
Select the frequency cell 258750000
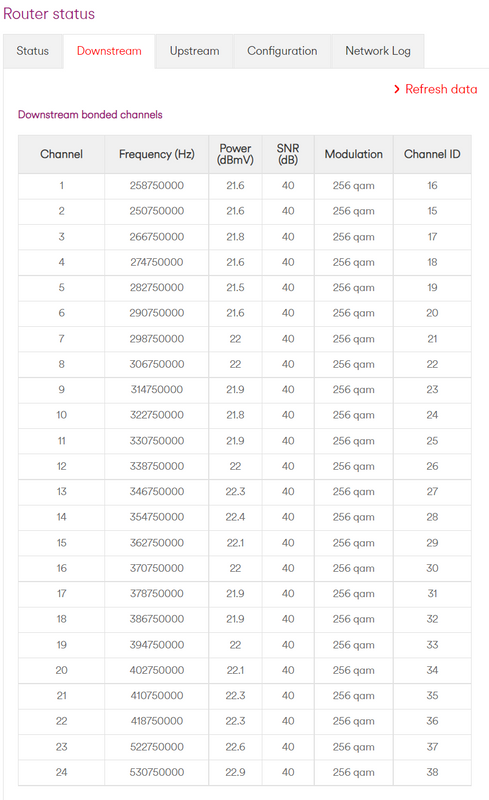157,186
